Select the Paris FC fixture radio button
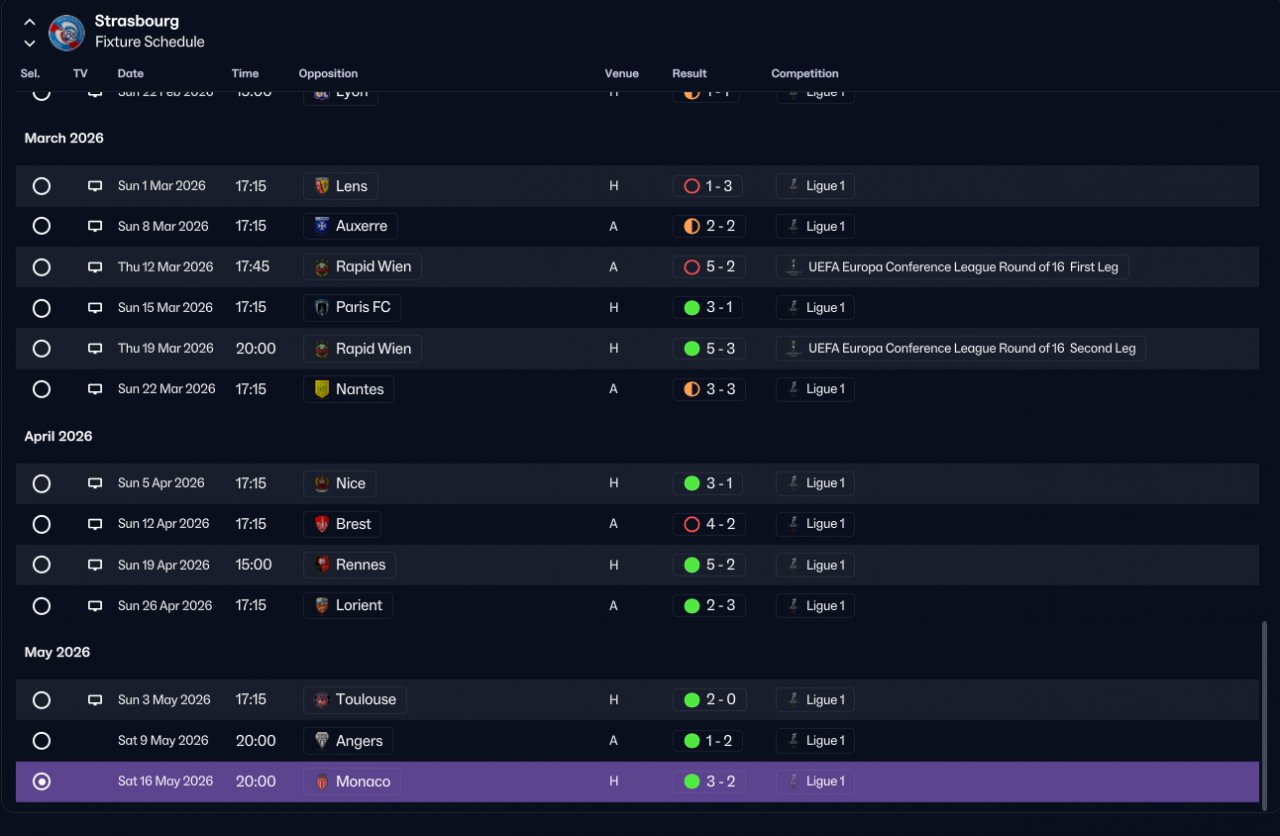 41,308
